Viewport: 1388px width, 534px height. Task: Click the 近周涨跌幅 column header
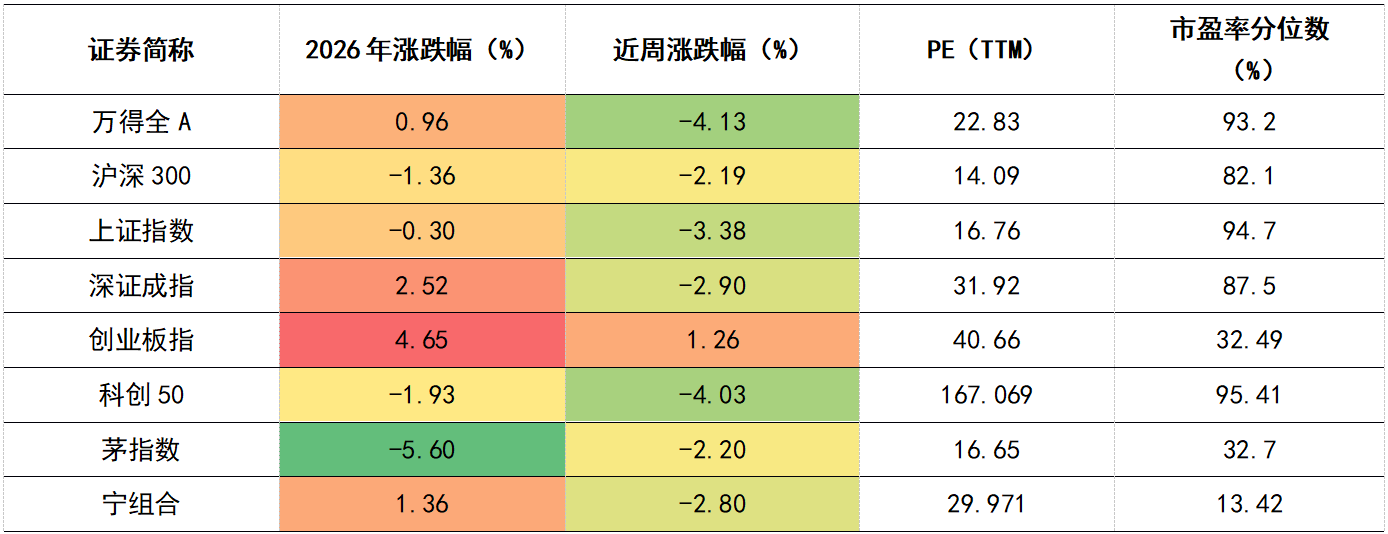tap(711, 50)
